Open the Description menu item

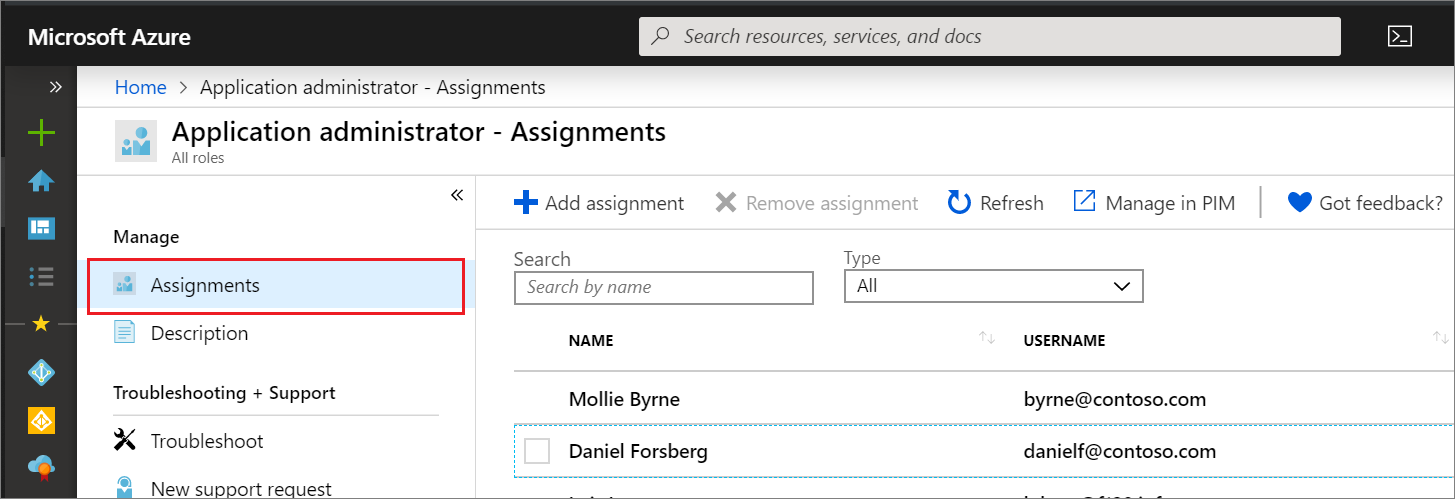pos(199,333)
